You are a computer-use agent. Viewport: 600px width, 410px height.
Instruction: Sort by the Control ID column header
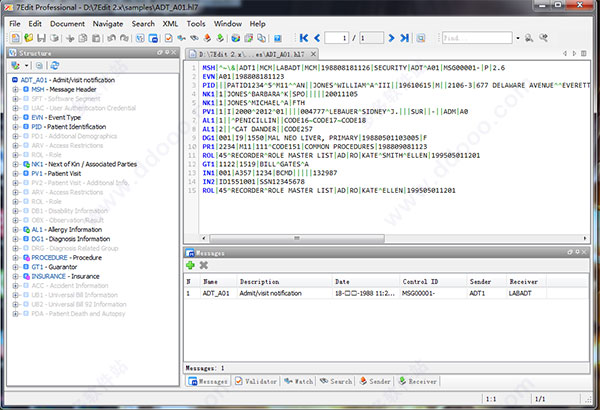click(x=433, y=281)
